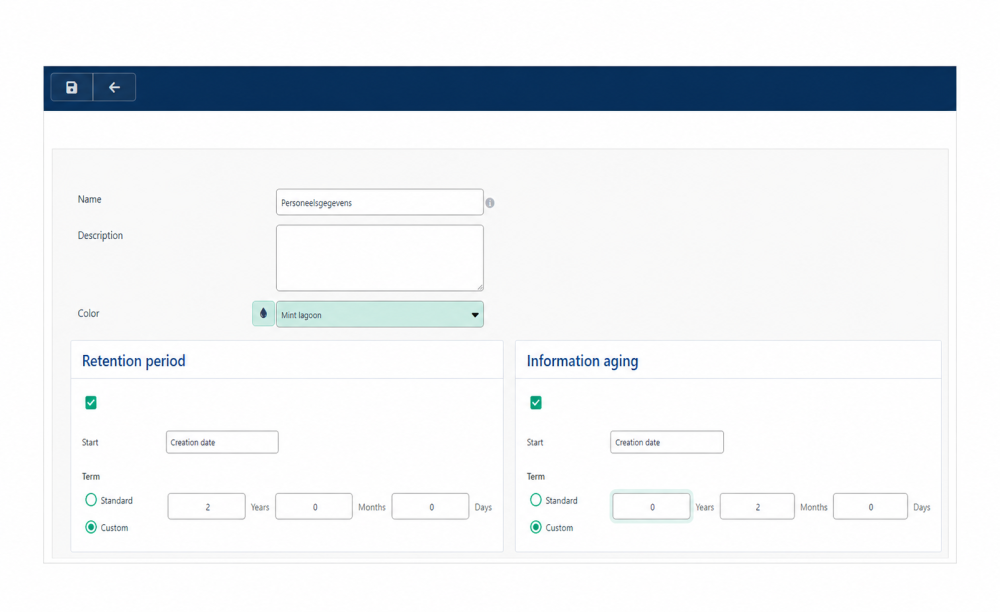The image size is (1000, 612).
Task: Click inside the Description text area
Action: (379, 258)
